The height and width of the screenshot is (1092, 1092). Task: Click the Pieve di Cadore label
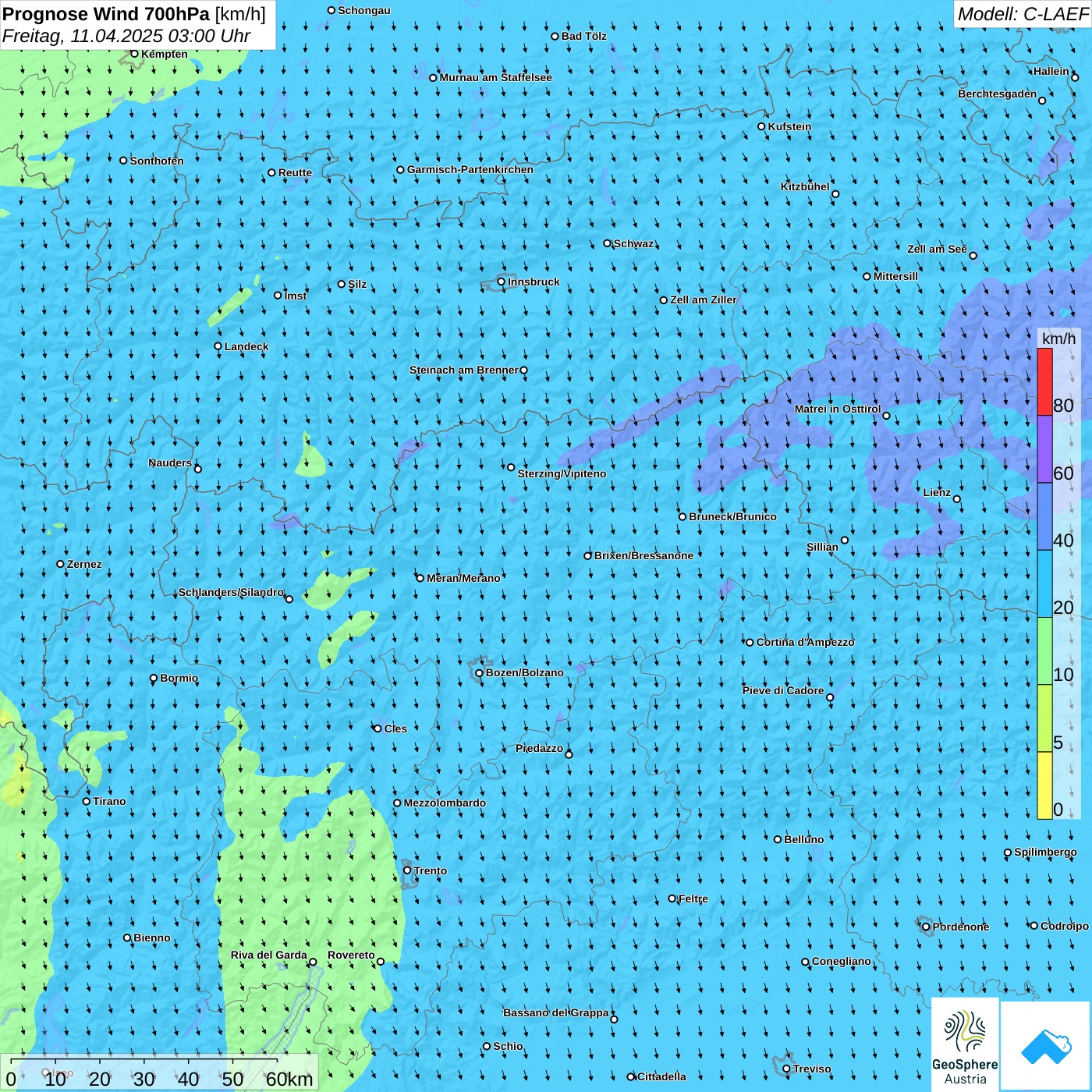[x=782, y=690]
